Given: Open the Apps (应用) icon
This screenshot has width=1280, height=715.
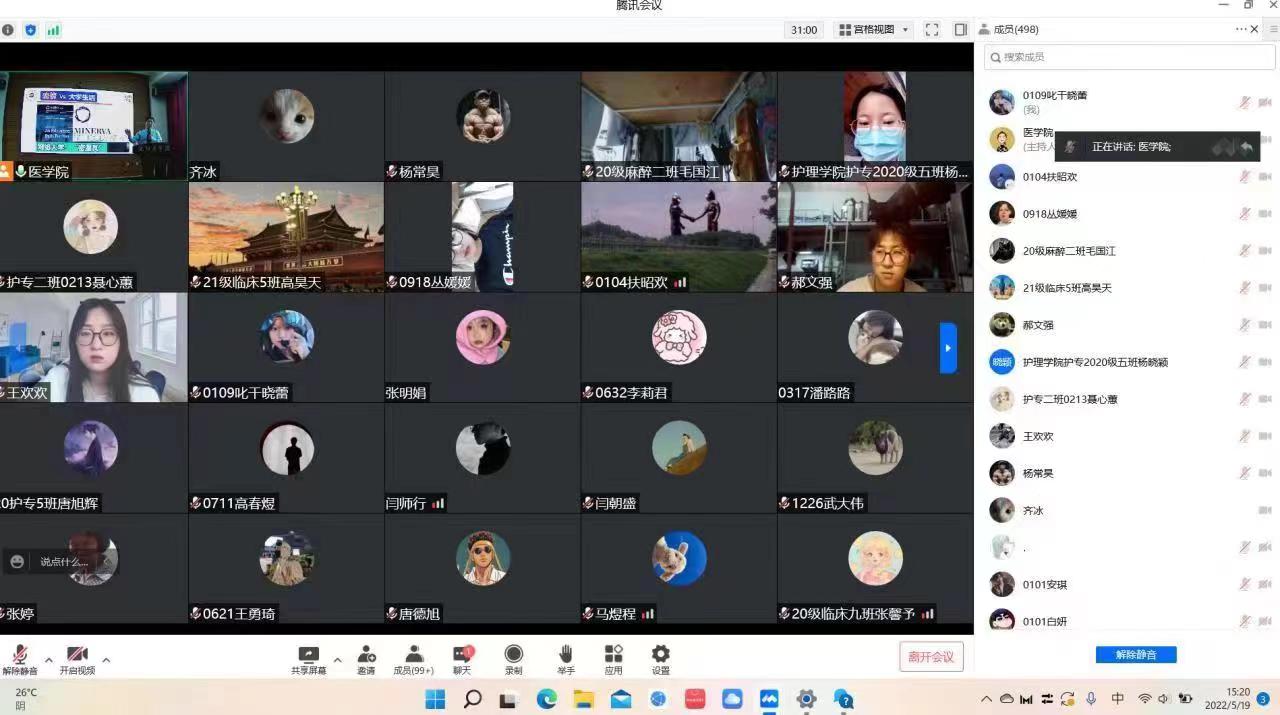Looking at the screenshot, I should [x=613, y=657].
